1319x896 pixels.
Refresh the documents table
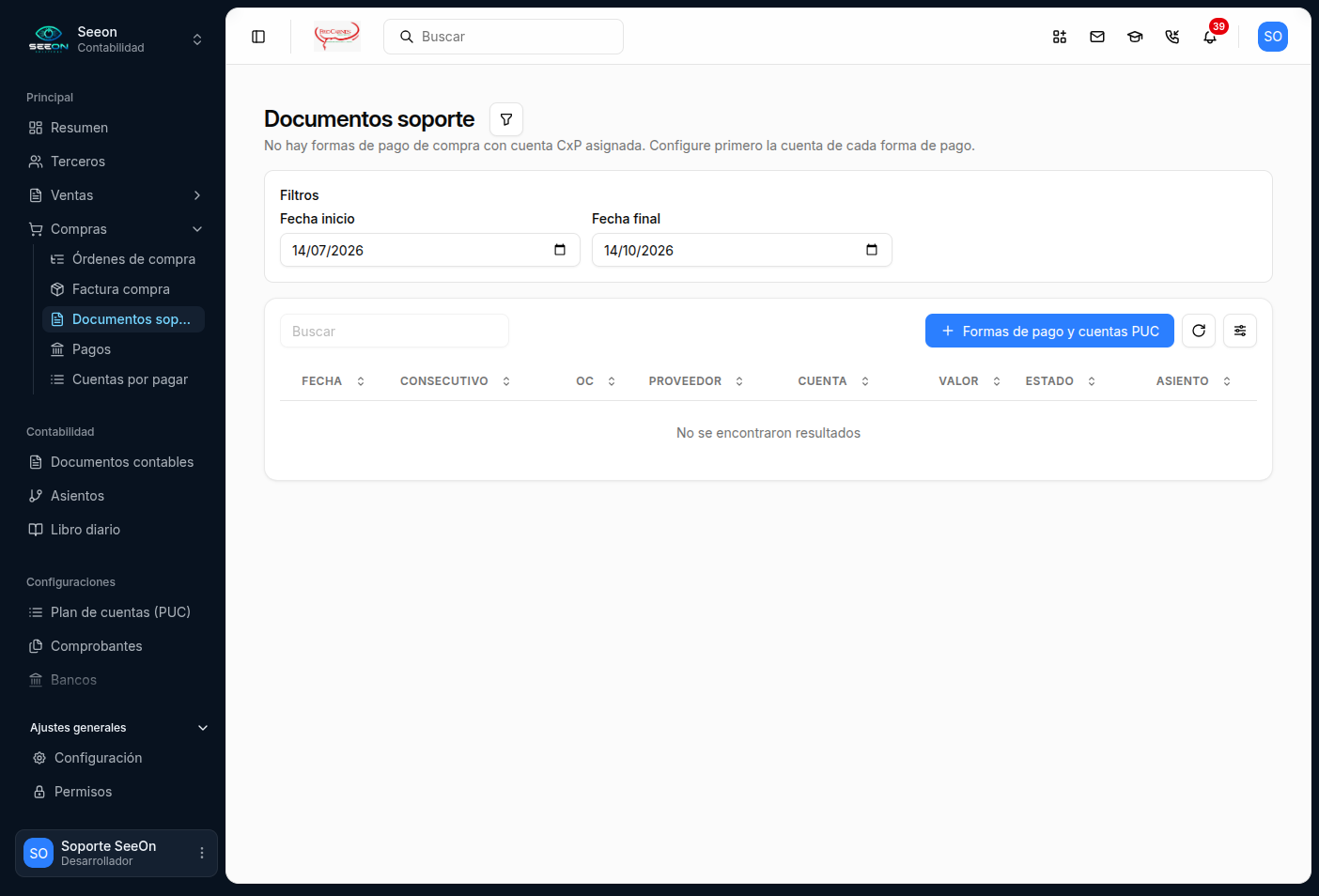point(1199,331)
